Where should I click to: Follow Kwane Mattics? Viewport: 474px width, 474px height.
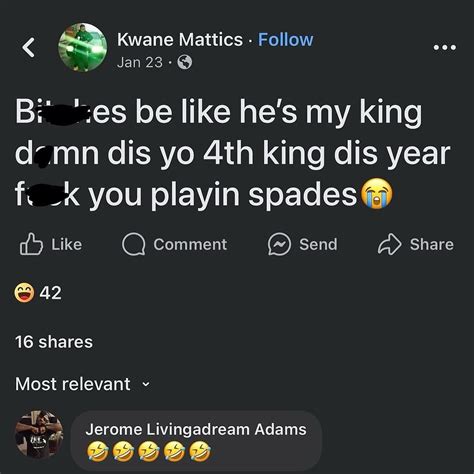click(286, 40)
